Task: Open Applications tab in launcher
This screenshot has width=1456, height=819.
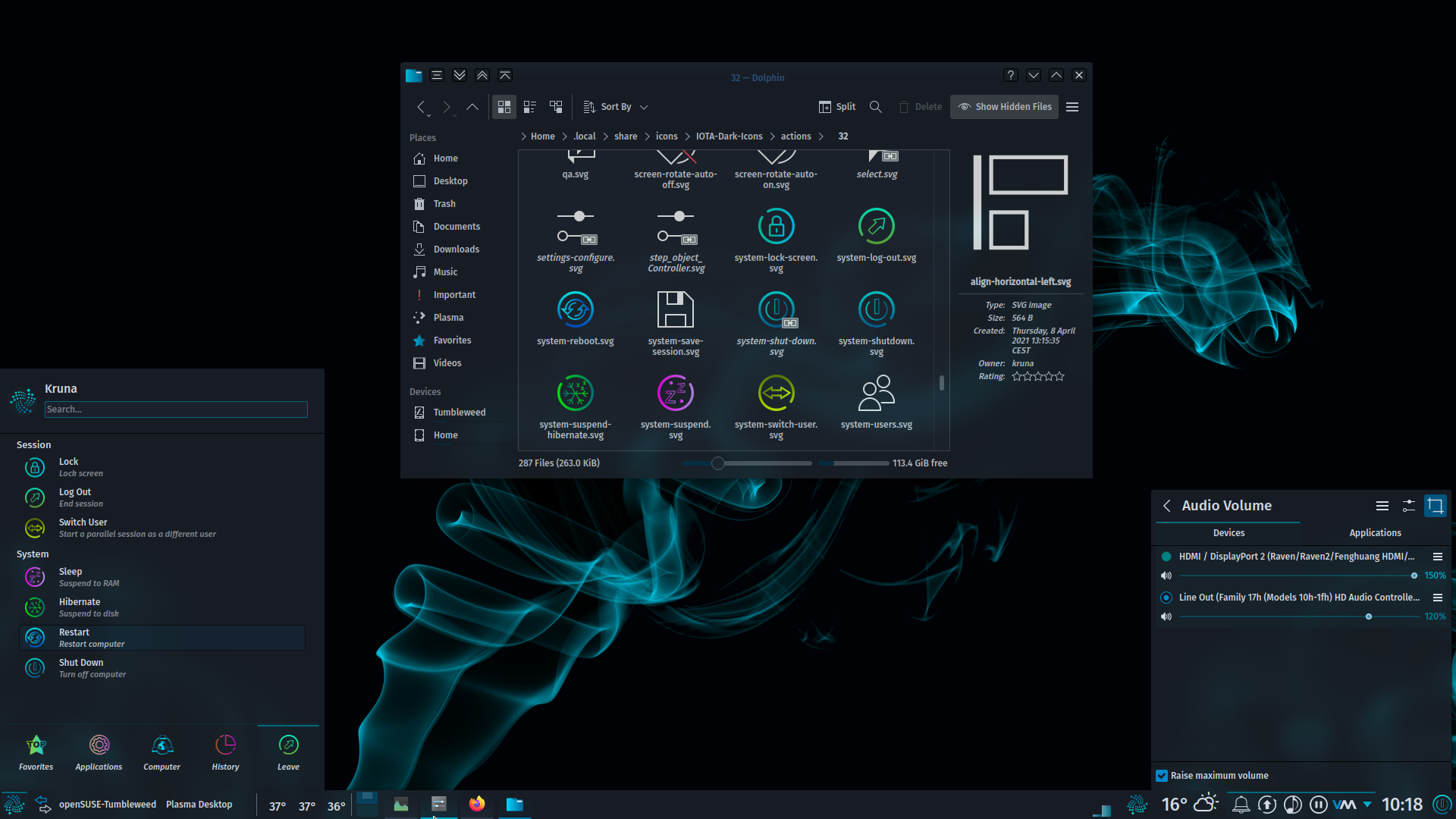Action: 99,753
